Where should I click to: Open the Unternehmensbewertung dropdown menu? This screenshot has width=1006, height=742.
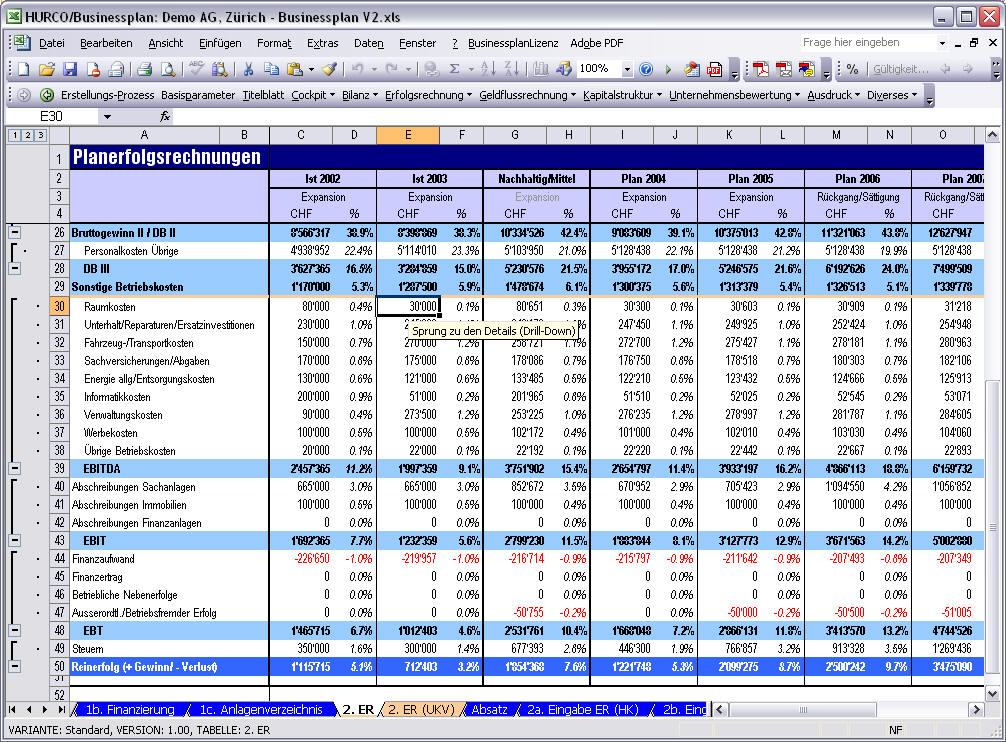click(x=735, y=96)
